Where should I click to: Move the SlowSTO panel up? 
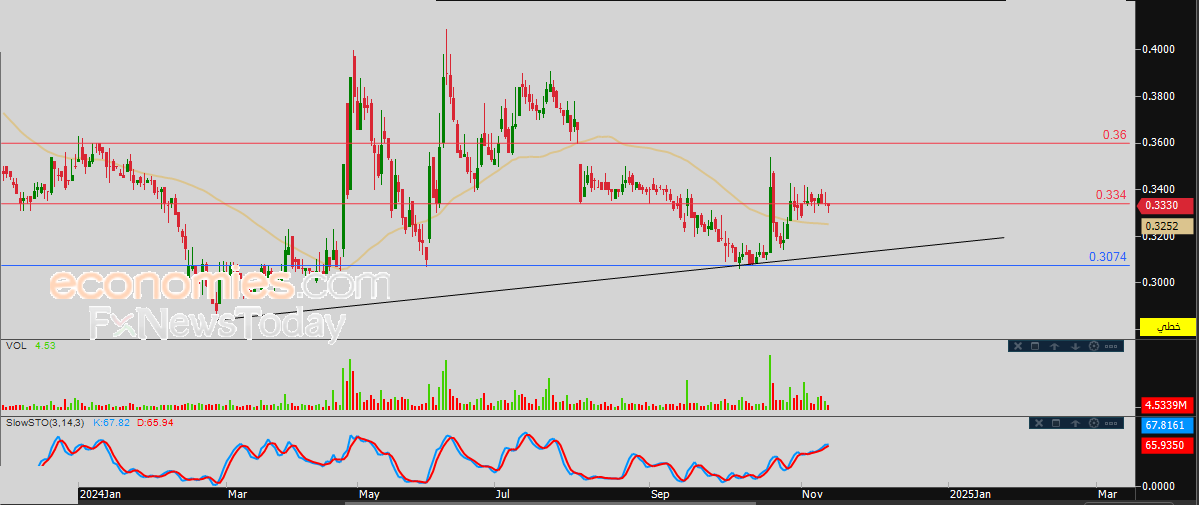click(1073, 423)
